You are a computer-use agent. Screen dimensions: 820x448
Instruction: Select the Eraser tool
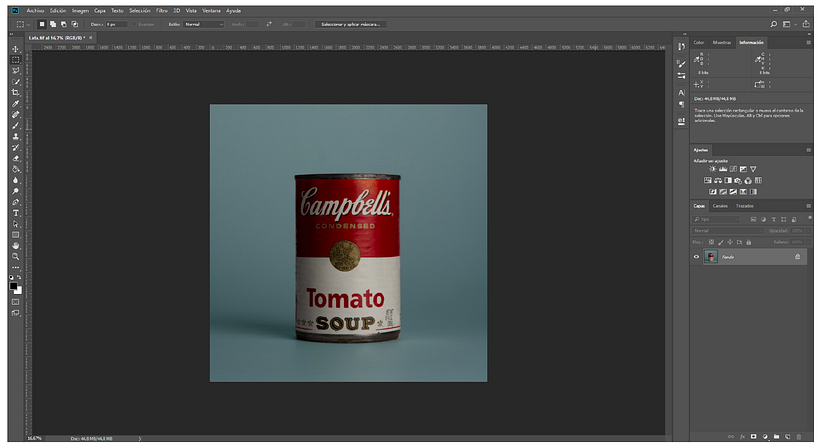(x=16, y=158)
